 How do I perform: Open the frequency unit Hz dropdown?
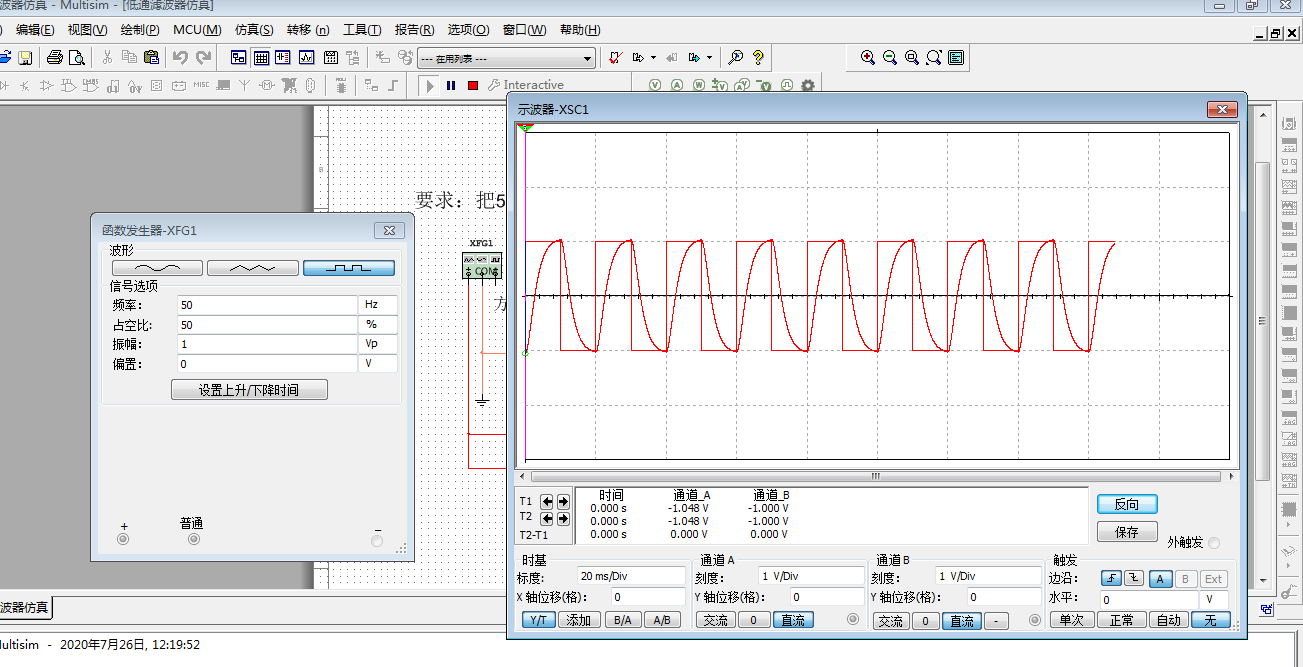[378, 305]
